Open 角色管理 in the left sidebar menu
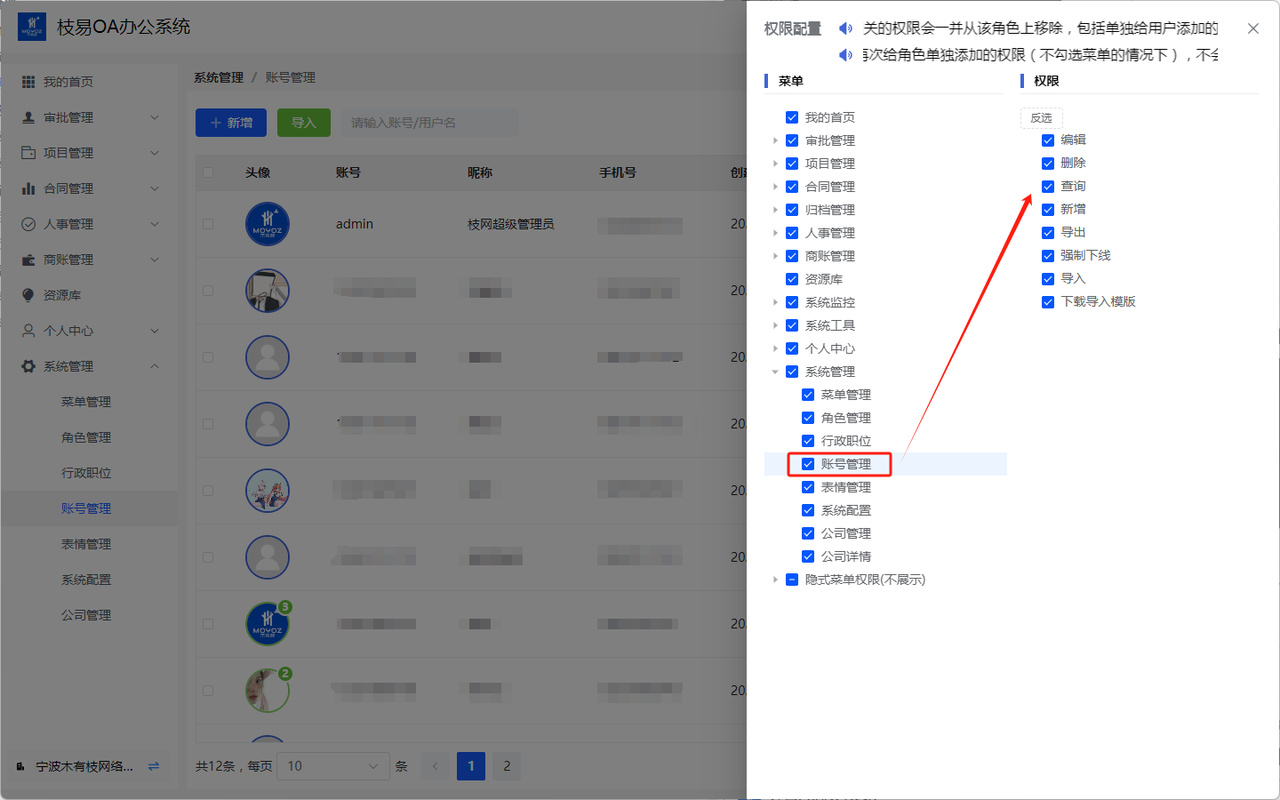The width and height of the screenshot is (1280, 800). coord(86,437)
